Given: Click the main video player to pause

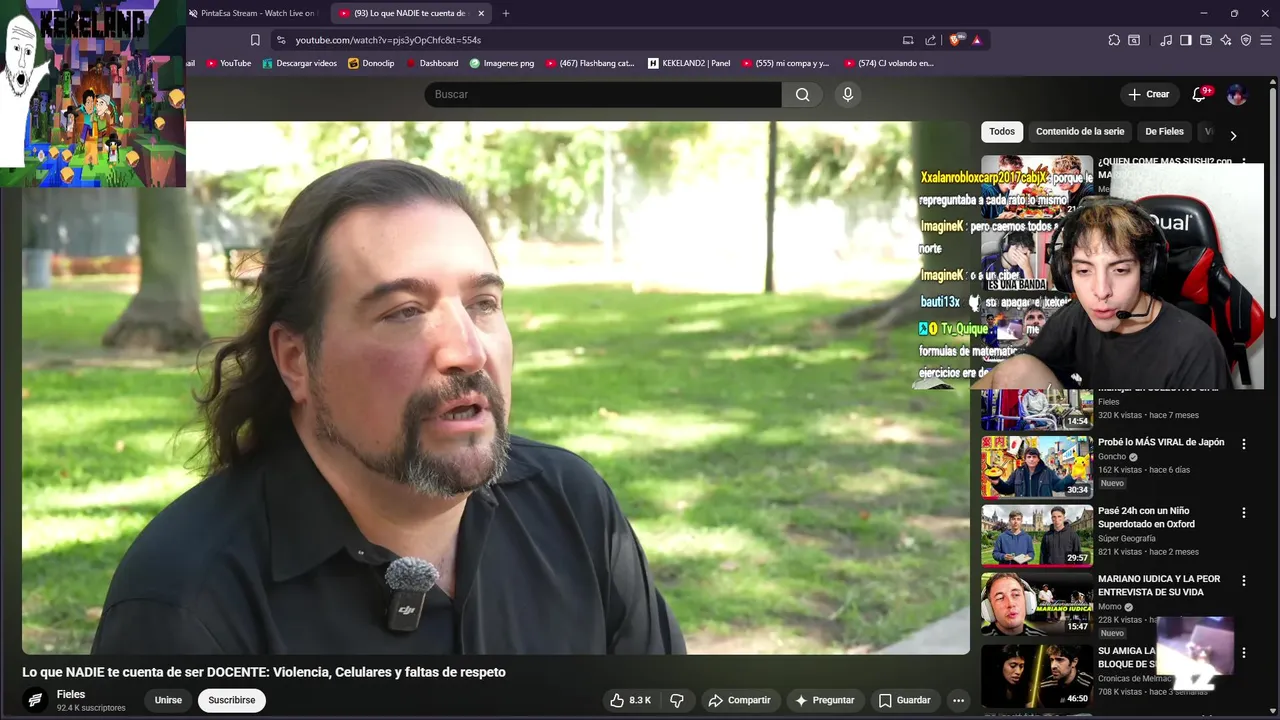Looking at the screenshot, I should click(496, 388).
